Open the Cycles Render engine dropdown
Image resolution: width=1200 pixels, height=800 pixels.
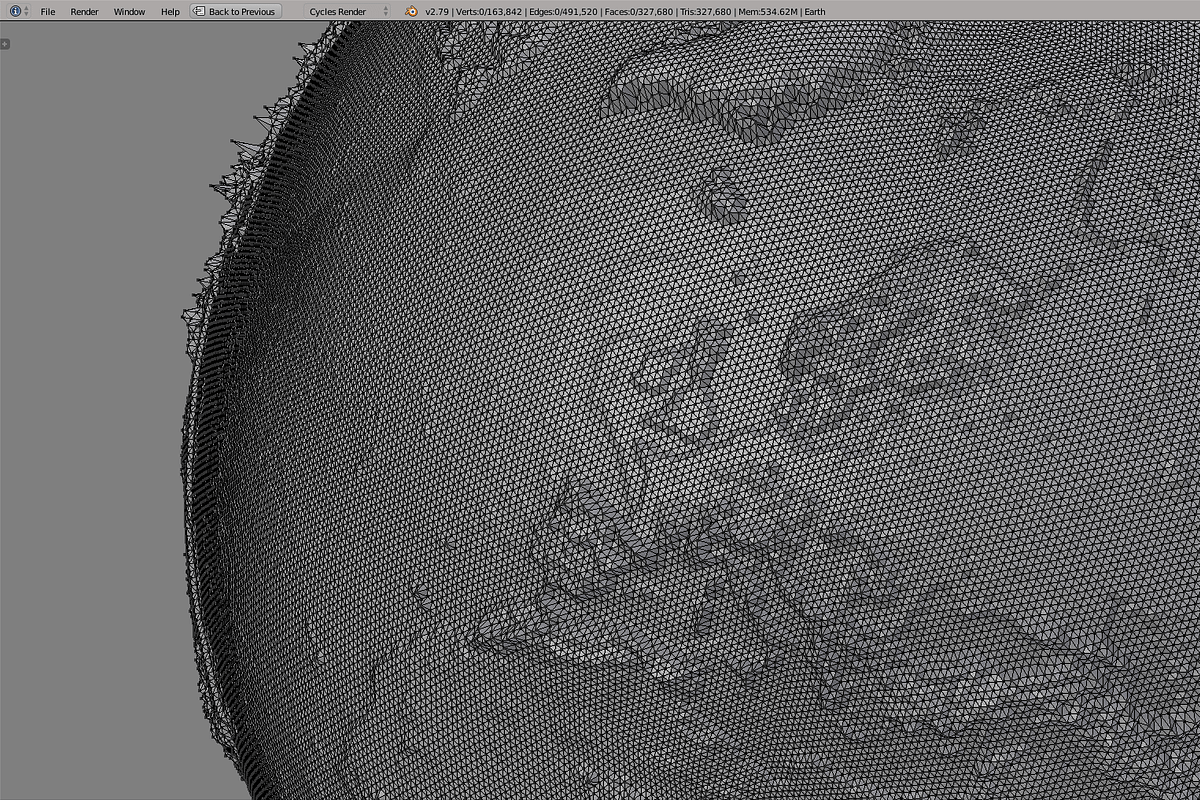(347, 11)
